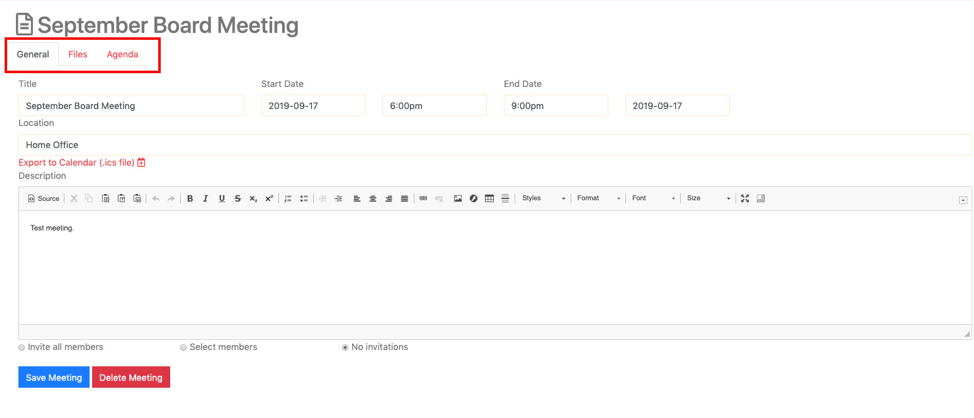Apply italic formatting in the editor
Image resolution: width=974 pixels, height=418 pixels.
pos(206,199)
